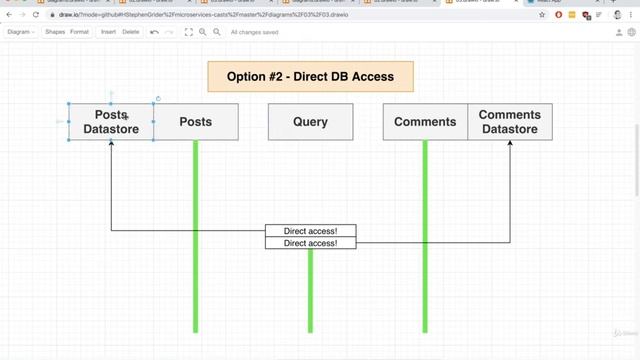The height and width of the screenshot is (360, 640).
Task: Redo the last change
Action: 169,32
